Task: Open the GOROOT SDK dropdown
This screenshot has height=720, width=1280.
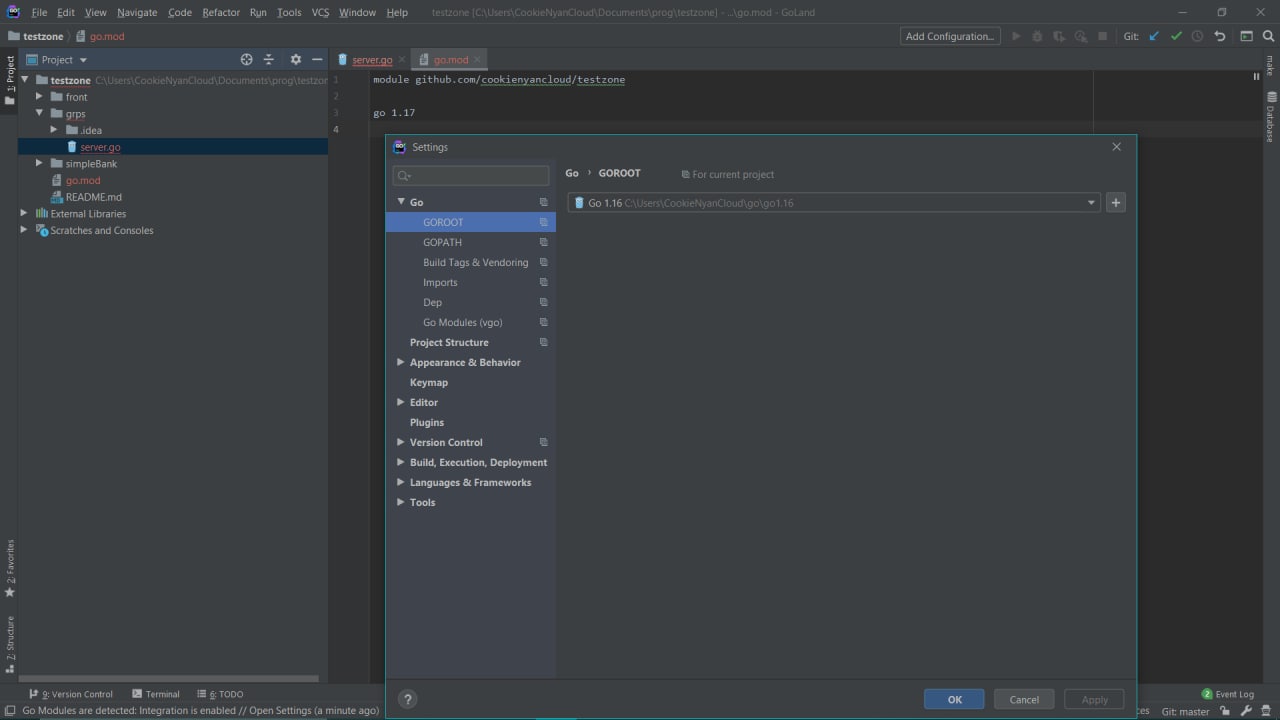Action: 1090,203
